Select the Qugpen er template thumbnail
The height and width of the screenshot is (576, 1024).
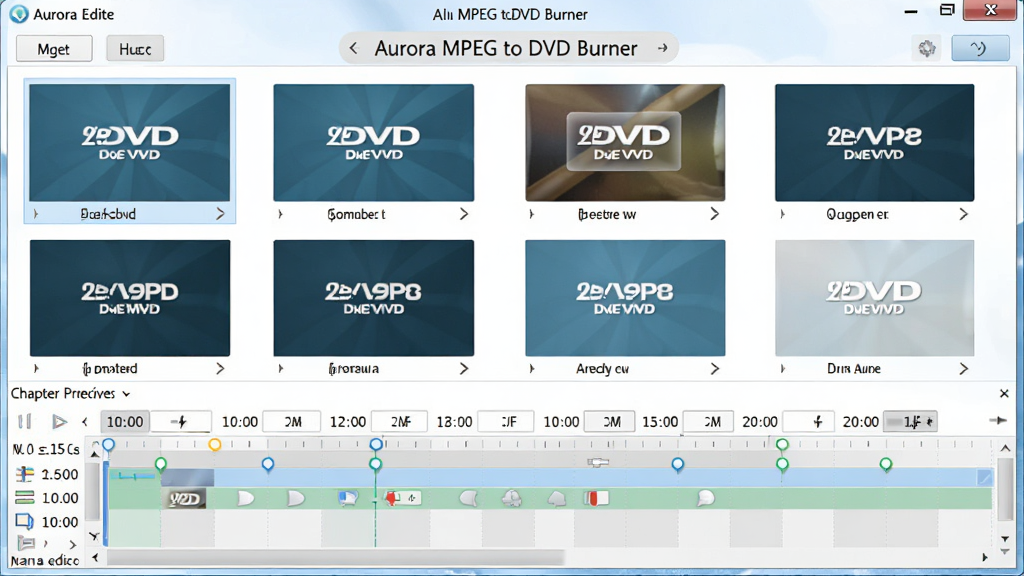(x=874, y=142)
